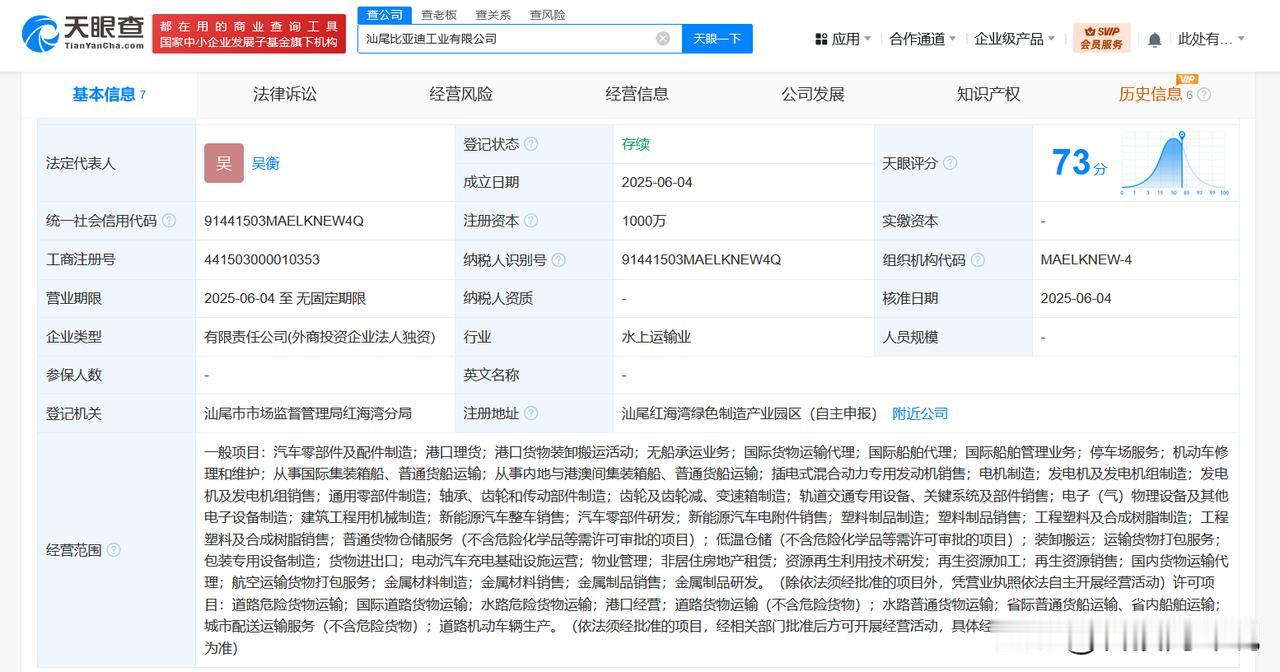Show help for 注册资本 question mark
This screenshot has height=672, width=1280.
tap(531, 221)
